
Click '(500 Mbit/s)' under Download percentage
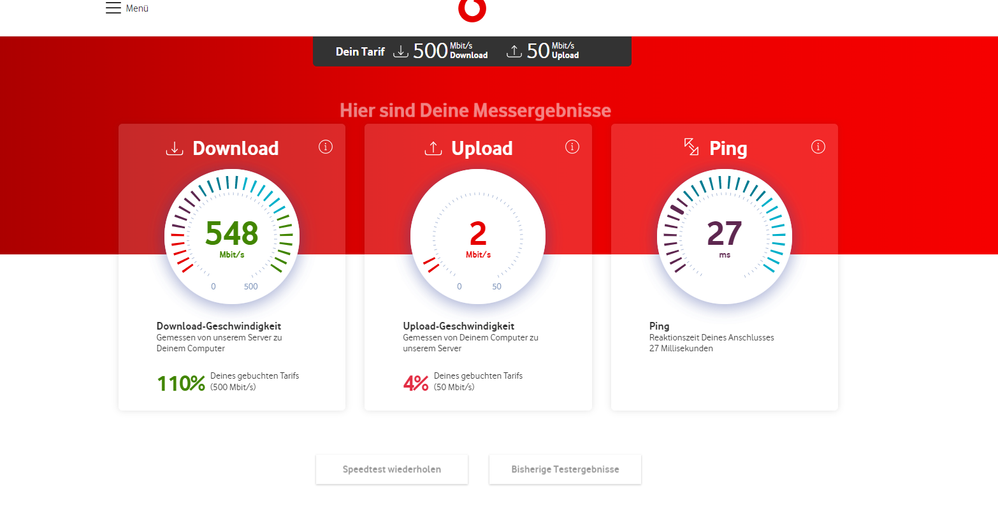tap(233, 387)
